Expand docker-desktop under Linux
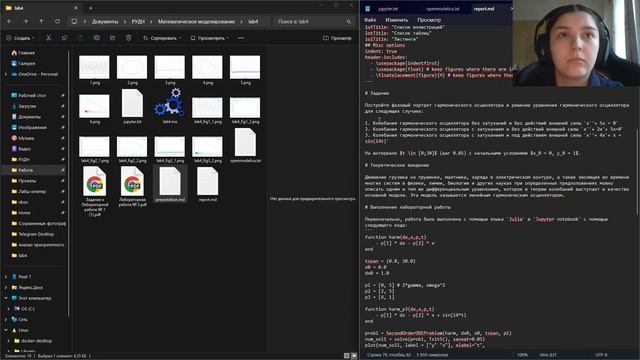This screenshot has width=640, height=360. pyautogui.click(x=9, y=340)
